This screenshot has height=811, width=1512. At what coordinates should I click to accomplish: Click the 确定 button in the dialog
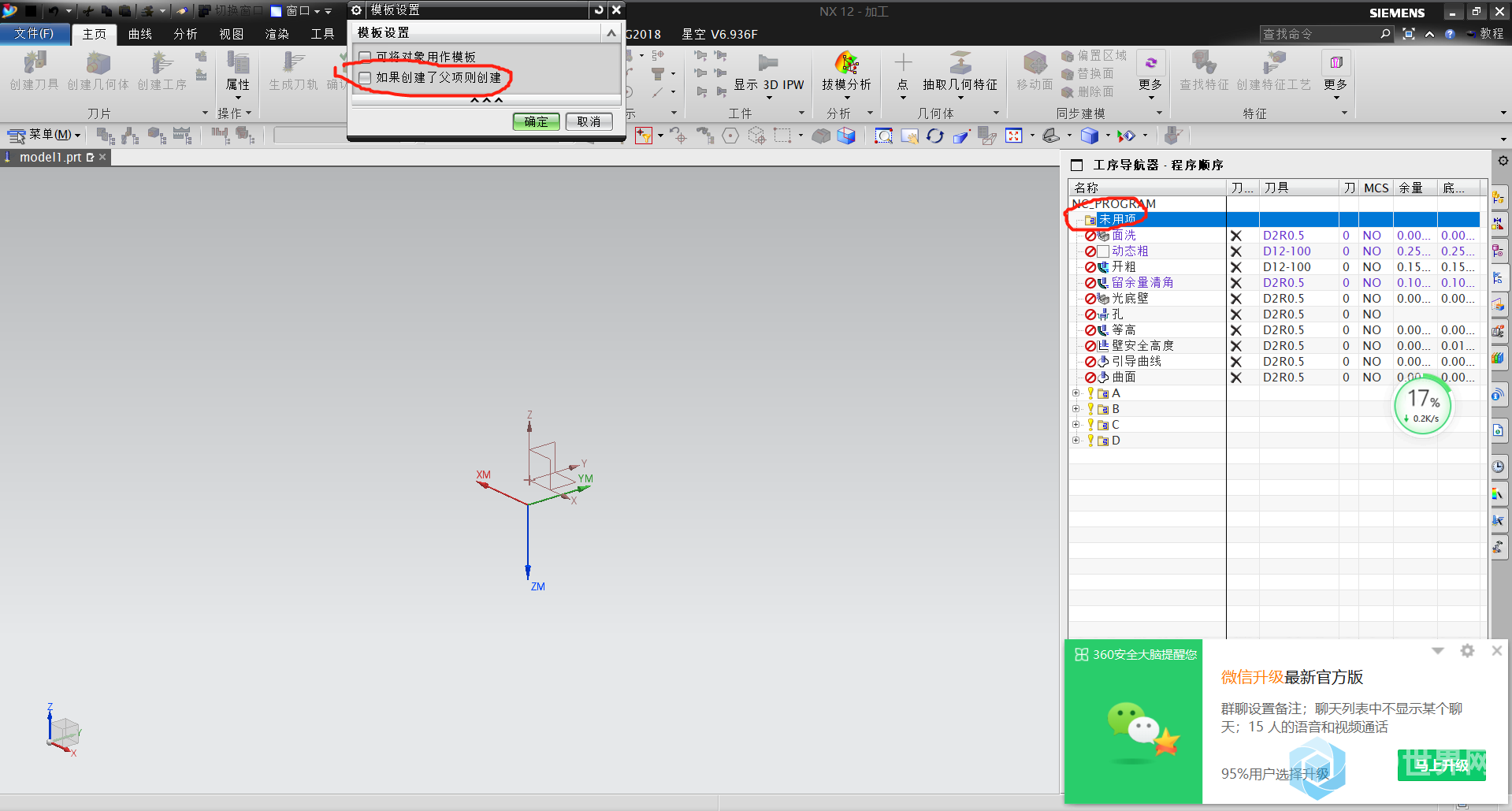pyautogui.click(x=536, y=121)
